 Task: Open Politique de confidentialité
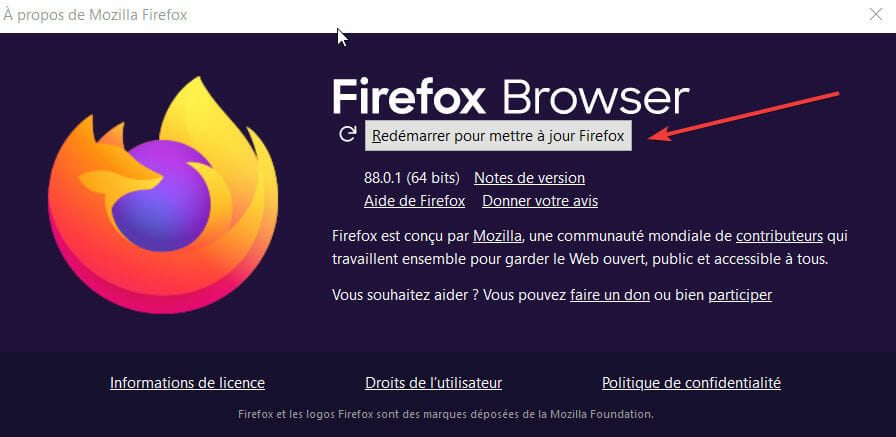(x=691, y=383)
